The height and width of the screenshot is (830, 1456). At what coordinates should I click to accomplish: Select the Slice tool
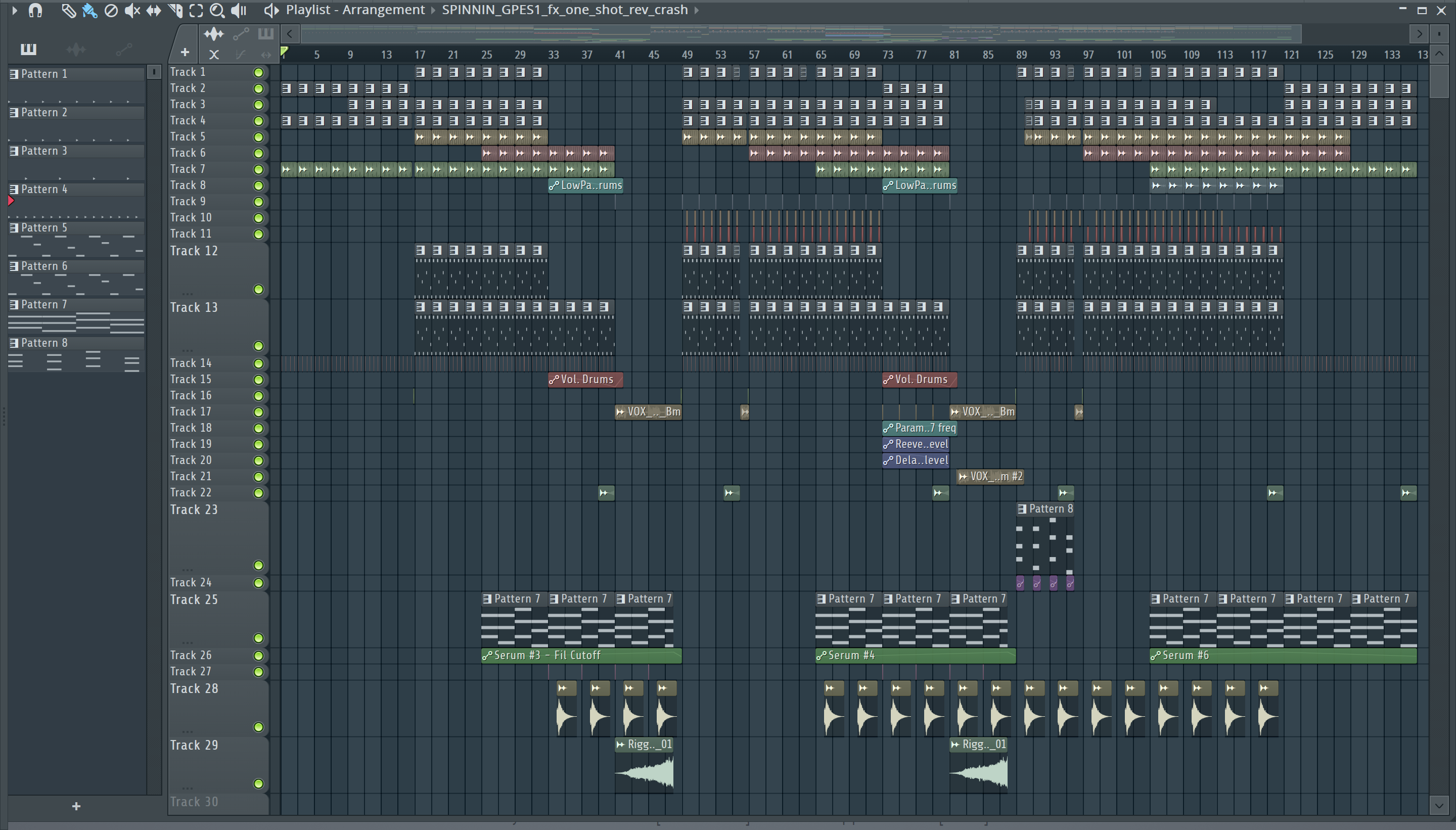(x=175, y=10)
